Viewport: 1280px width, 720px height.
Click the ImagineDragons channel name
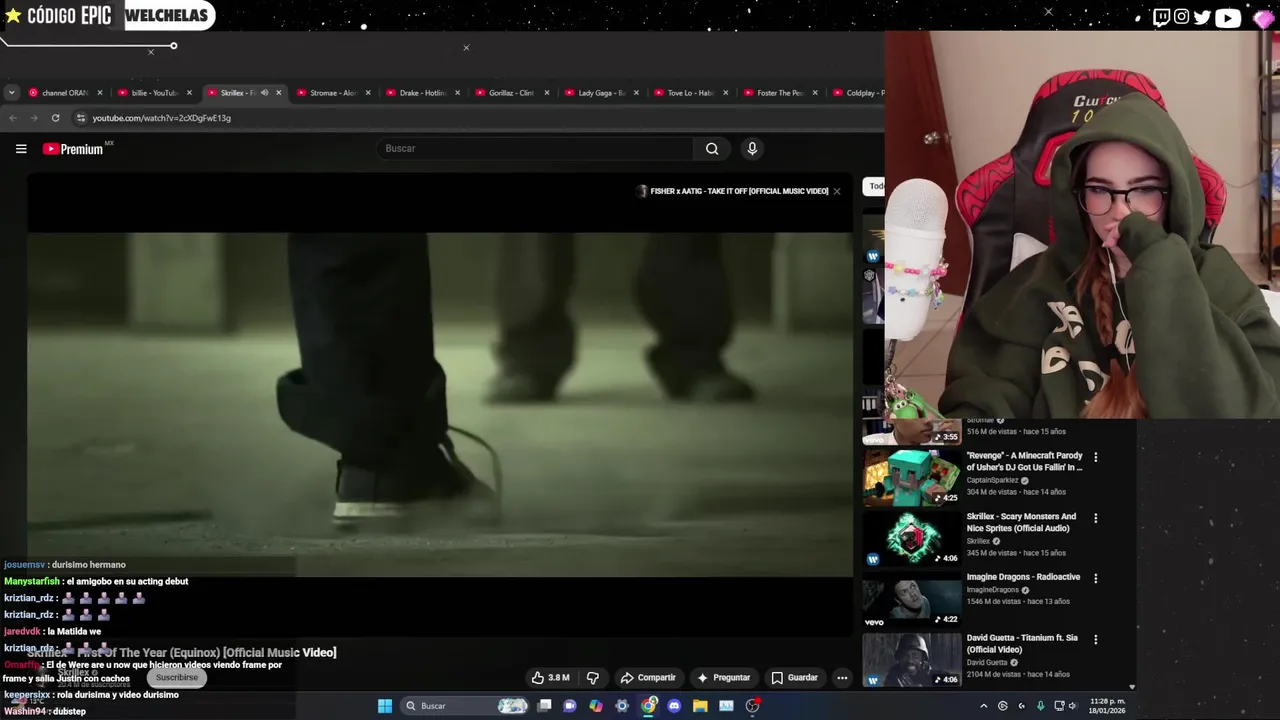(992, 590)
